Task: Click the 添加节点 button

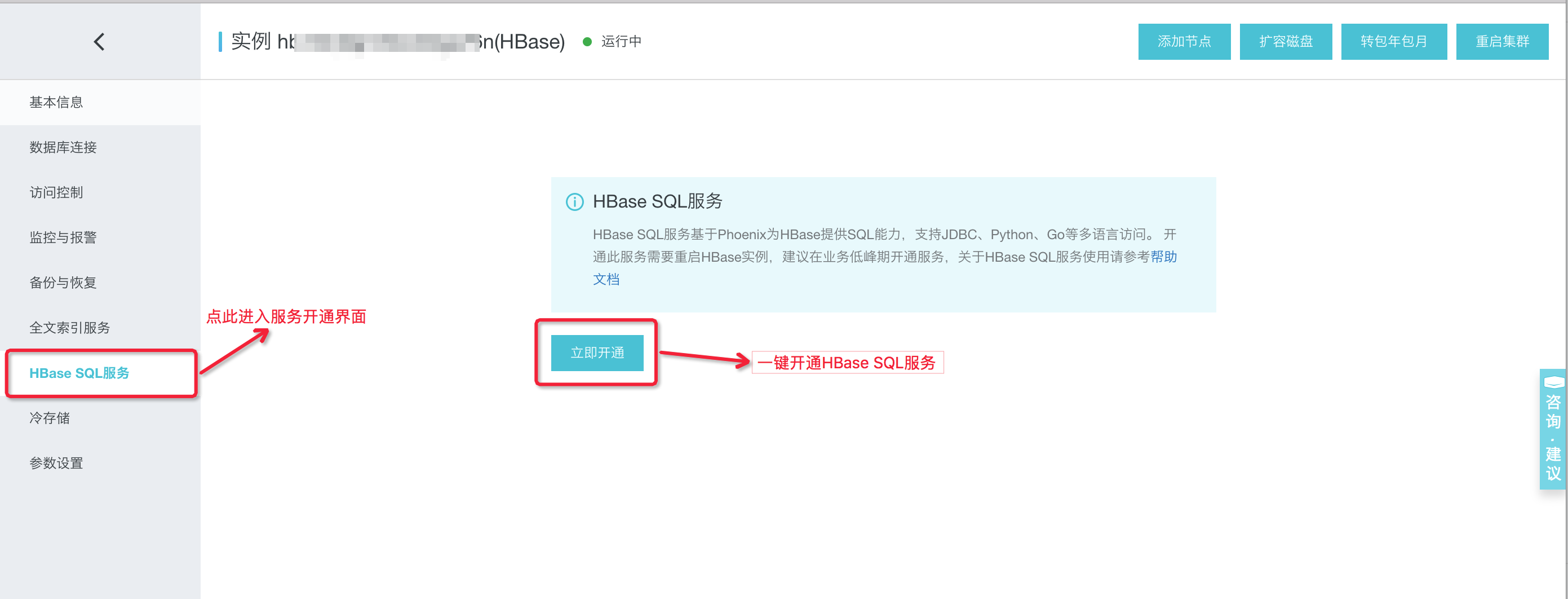Action: click(1184, 41)
